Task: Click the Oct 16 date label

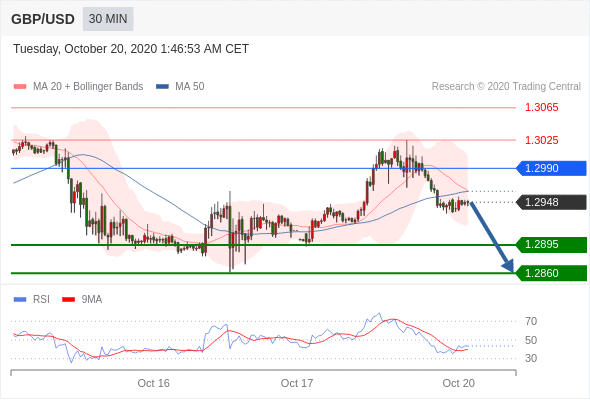Action: (x=154, y=383)
